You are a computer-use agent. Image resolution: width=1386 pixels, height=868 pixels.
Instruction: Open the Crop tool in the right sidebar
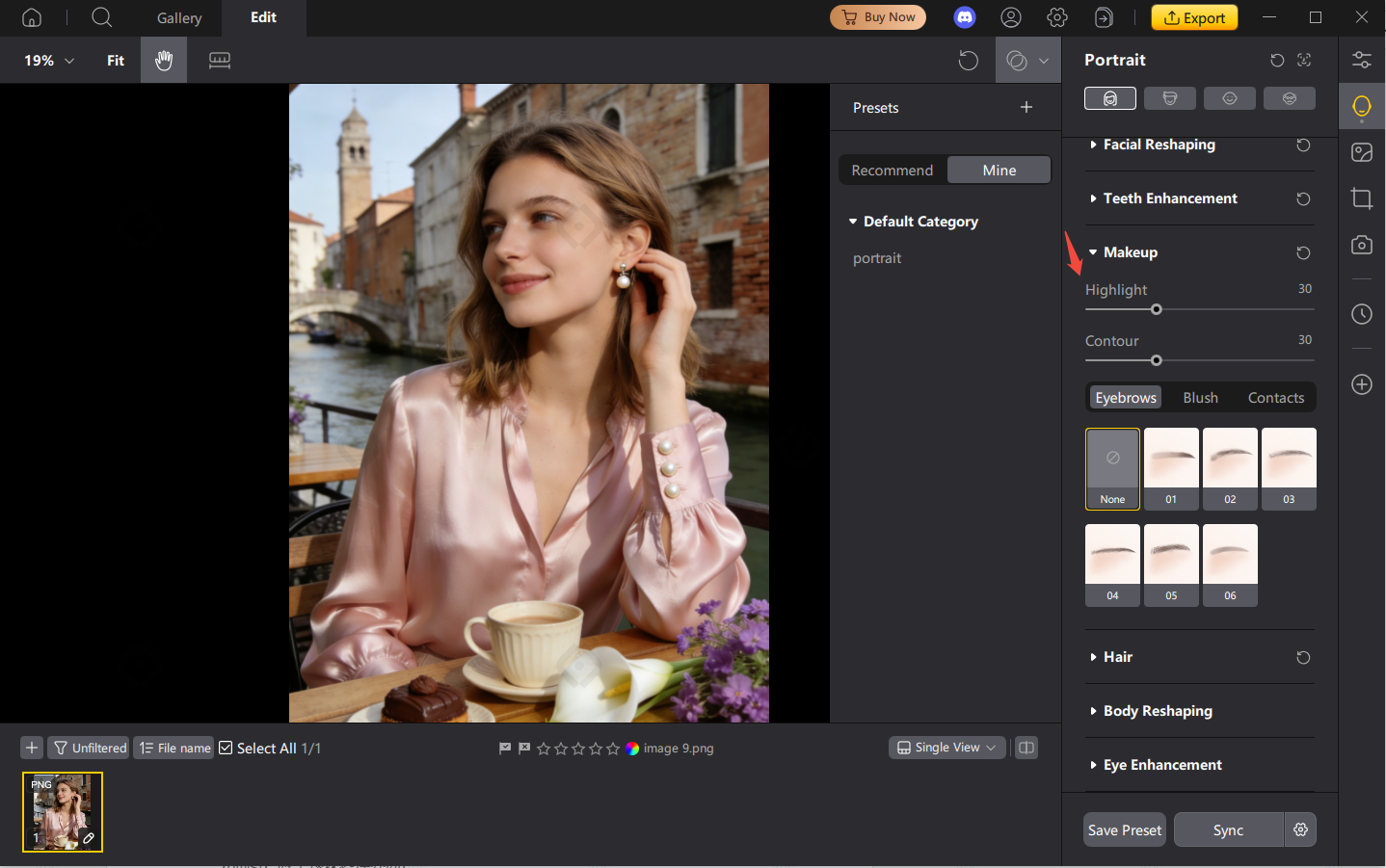click(x=1361, y=198)
